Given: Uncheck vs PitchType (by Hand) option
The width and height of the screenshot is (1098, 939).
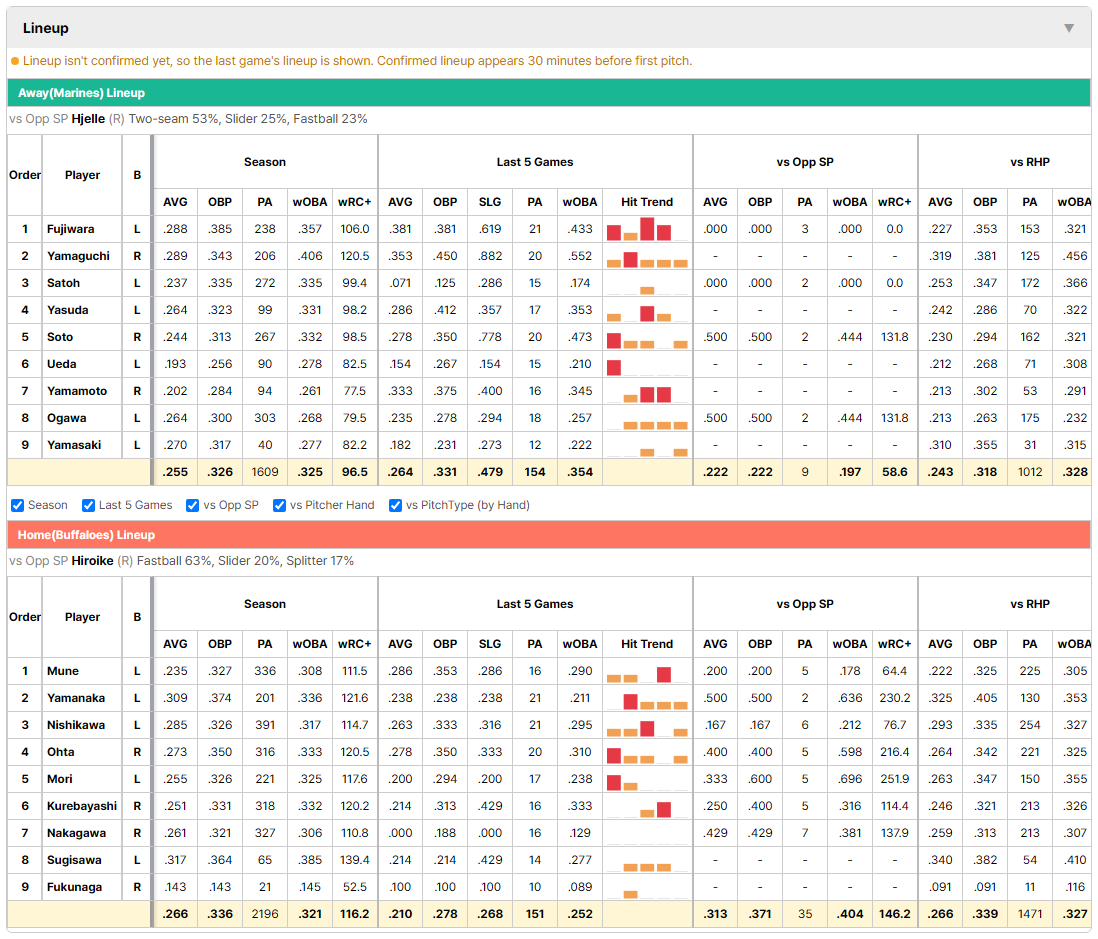Looking at the screenshot, I should click(396, 506).
